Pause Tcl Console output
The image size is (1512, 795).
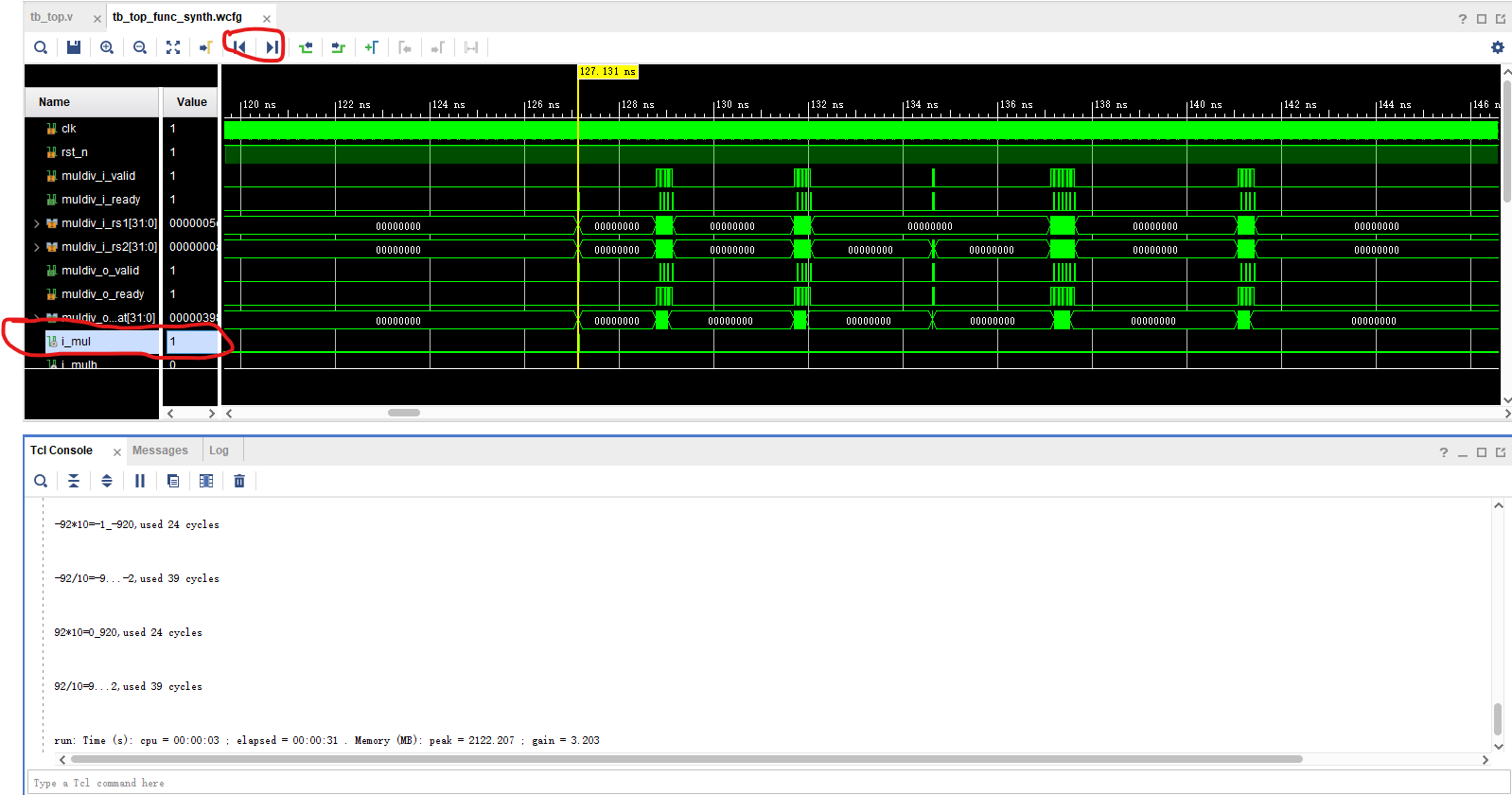pyautogui.click(x=140, y=481)
